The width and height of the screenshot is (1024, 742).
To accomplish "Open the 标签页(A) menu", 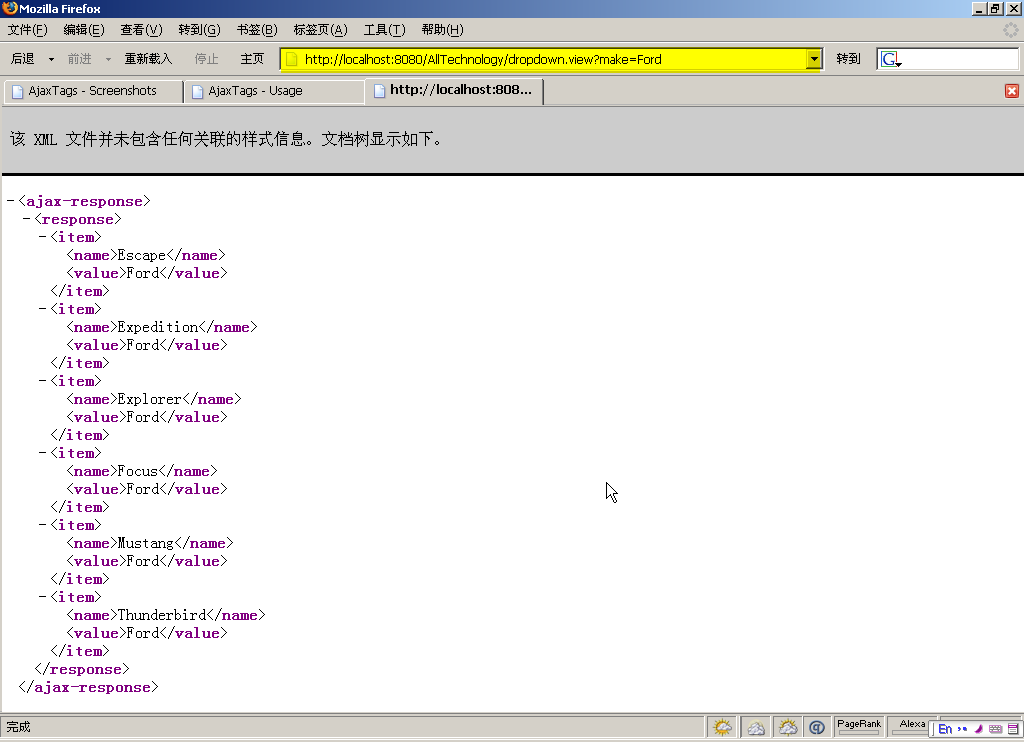I will pos(320,30).
